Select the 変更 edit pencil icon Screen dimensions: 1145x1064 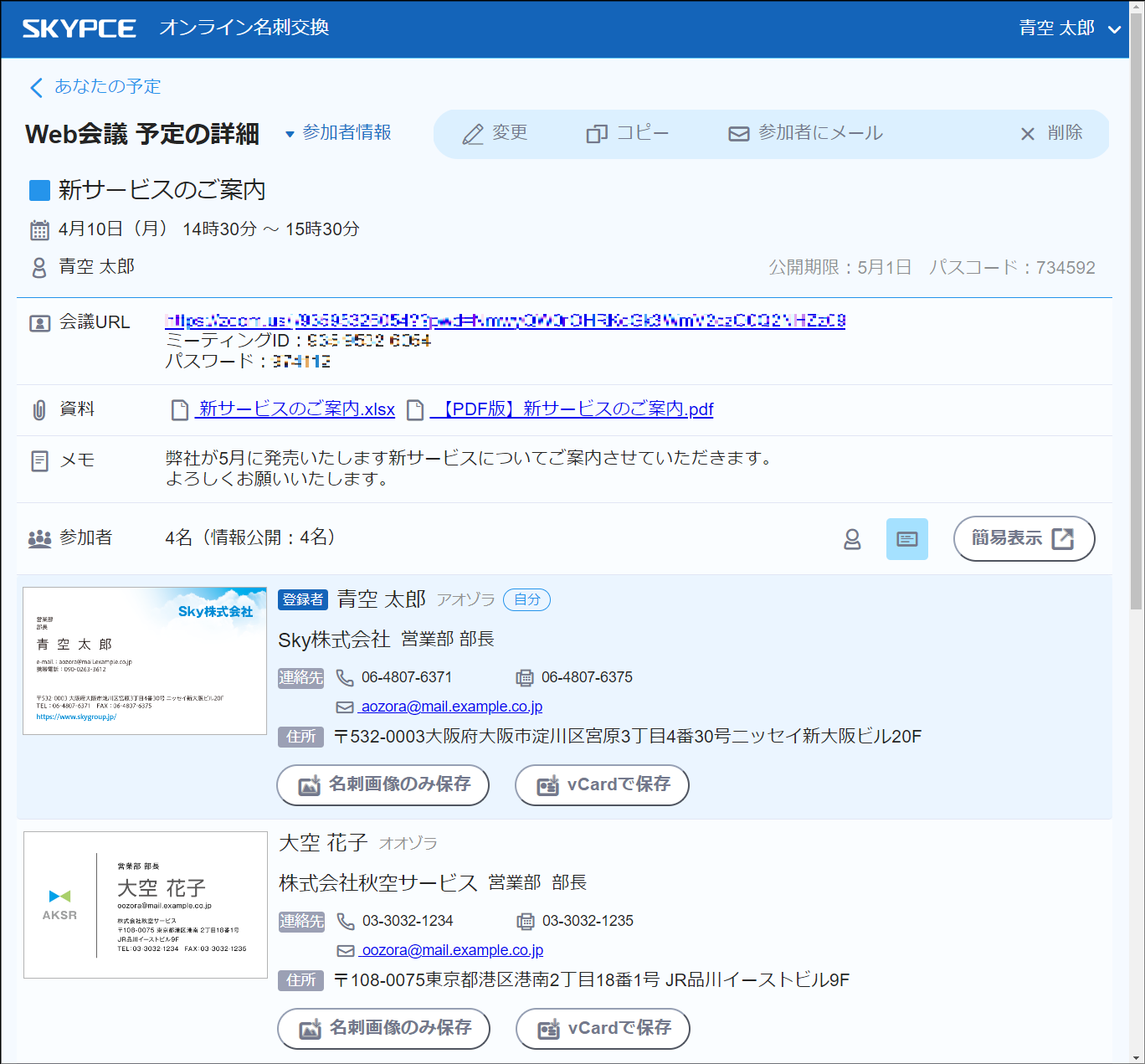pyautogui.click(x=474, y=133)
